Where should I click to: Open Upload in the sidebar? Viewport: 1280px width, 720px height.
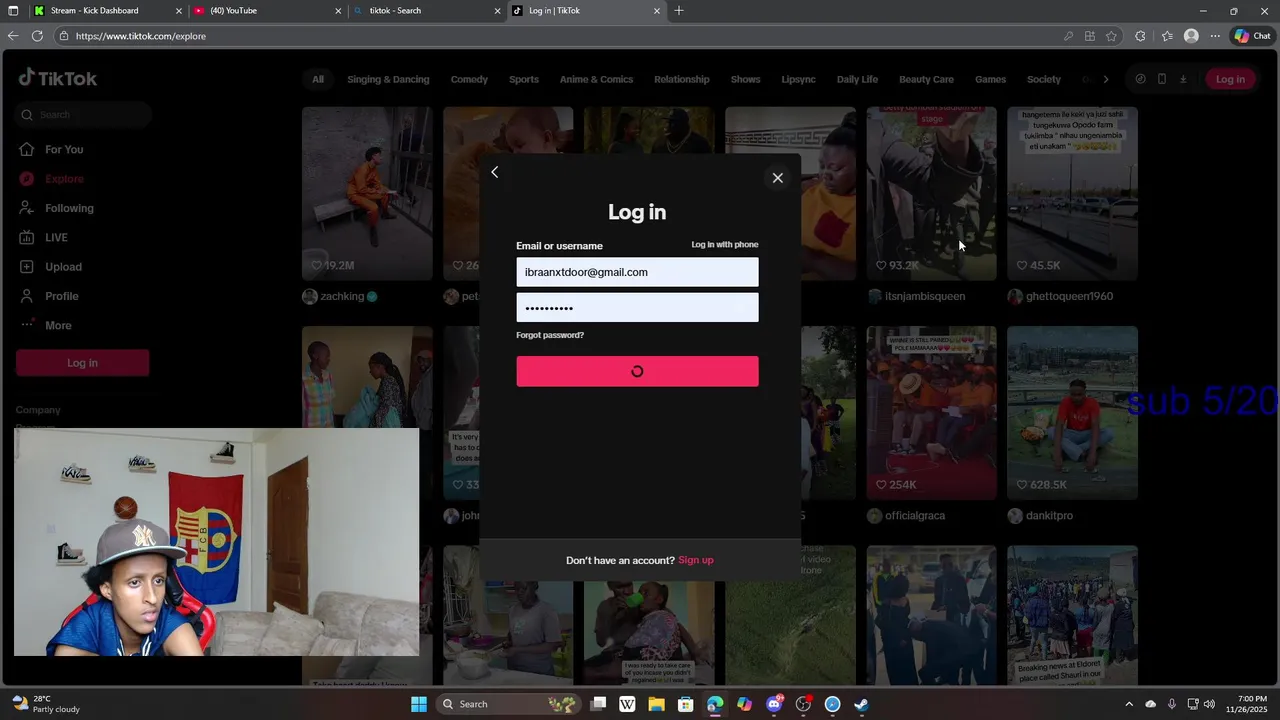(x=63, y=267)
